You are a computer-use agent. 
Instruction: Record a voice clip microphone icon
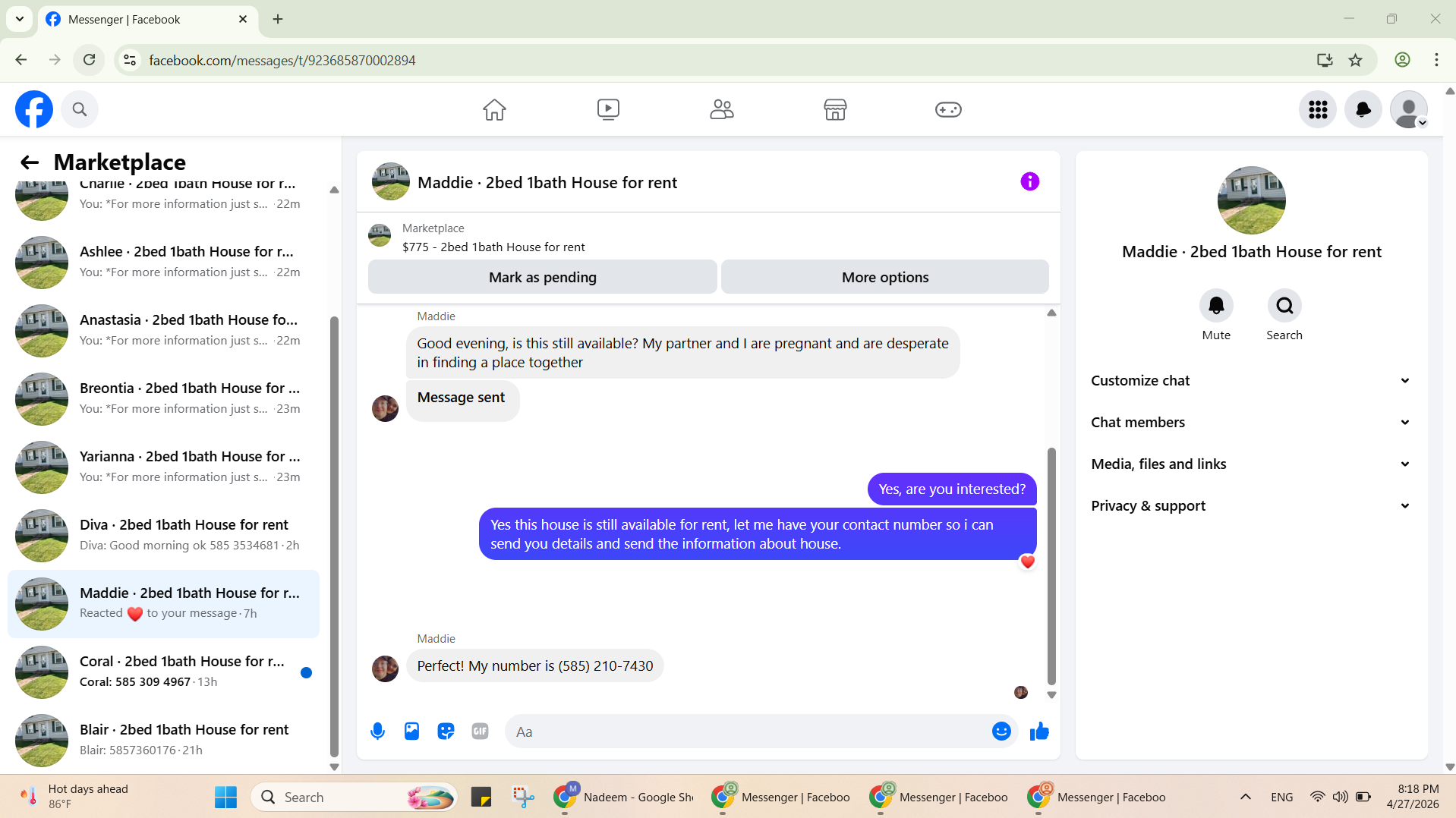coord(377,731)
